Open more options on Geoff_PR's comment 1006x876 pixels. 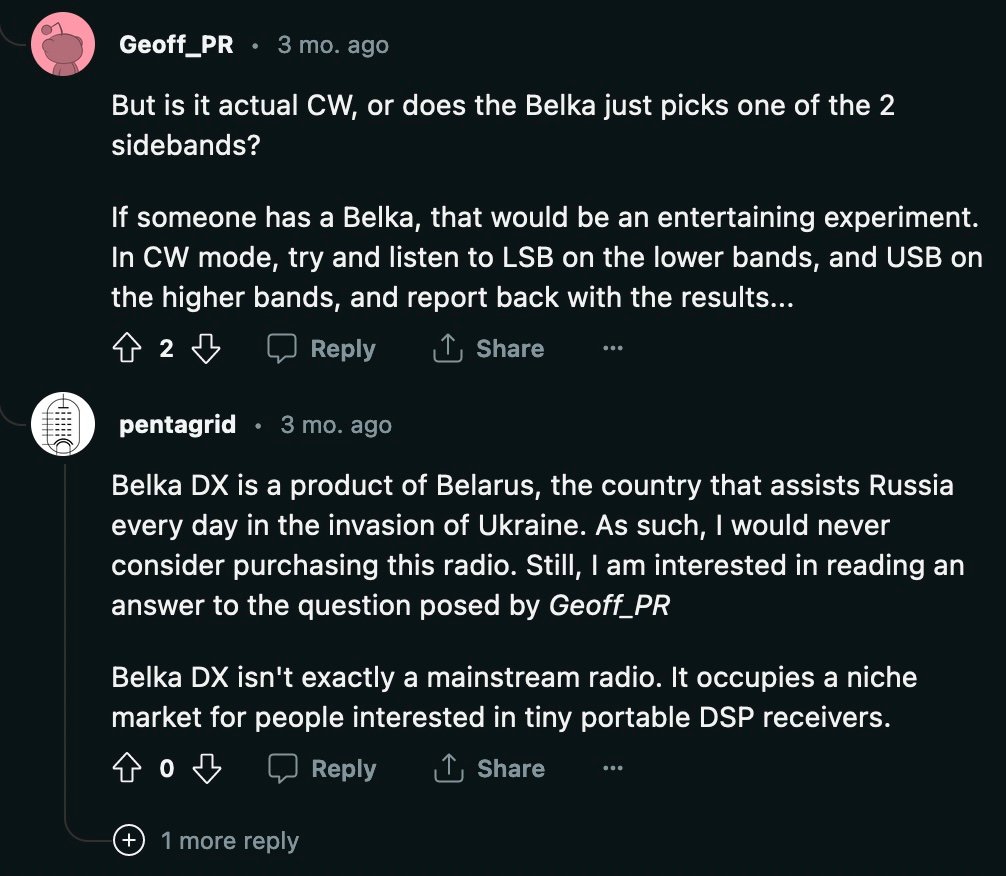click(613, 349)
